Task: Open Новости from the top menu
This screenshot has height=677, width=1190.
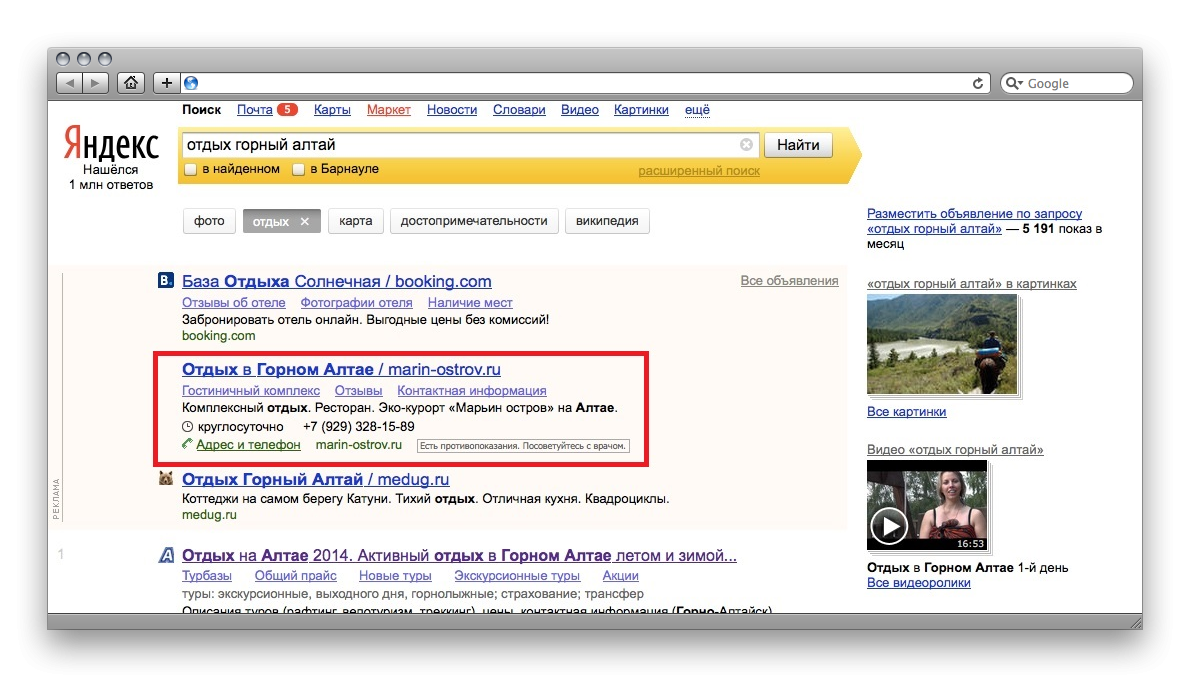Action: 452,109
